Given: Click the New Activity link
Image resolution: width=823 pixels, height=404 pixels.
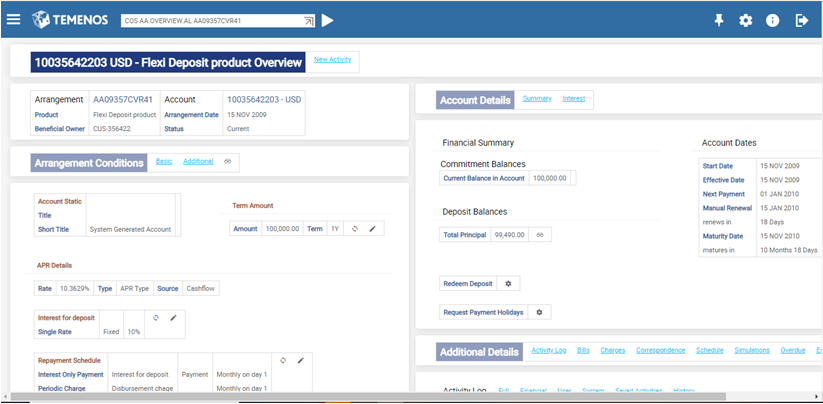Looking at the screenshot, I should (x=332, y=60).
